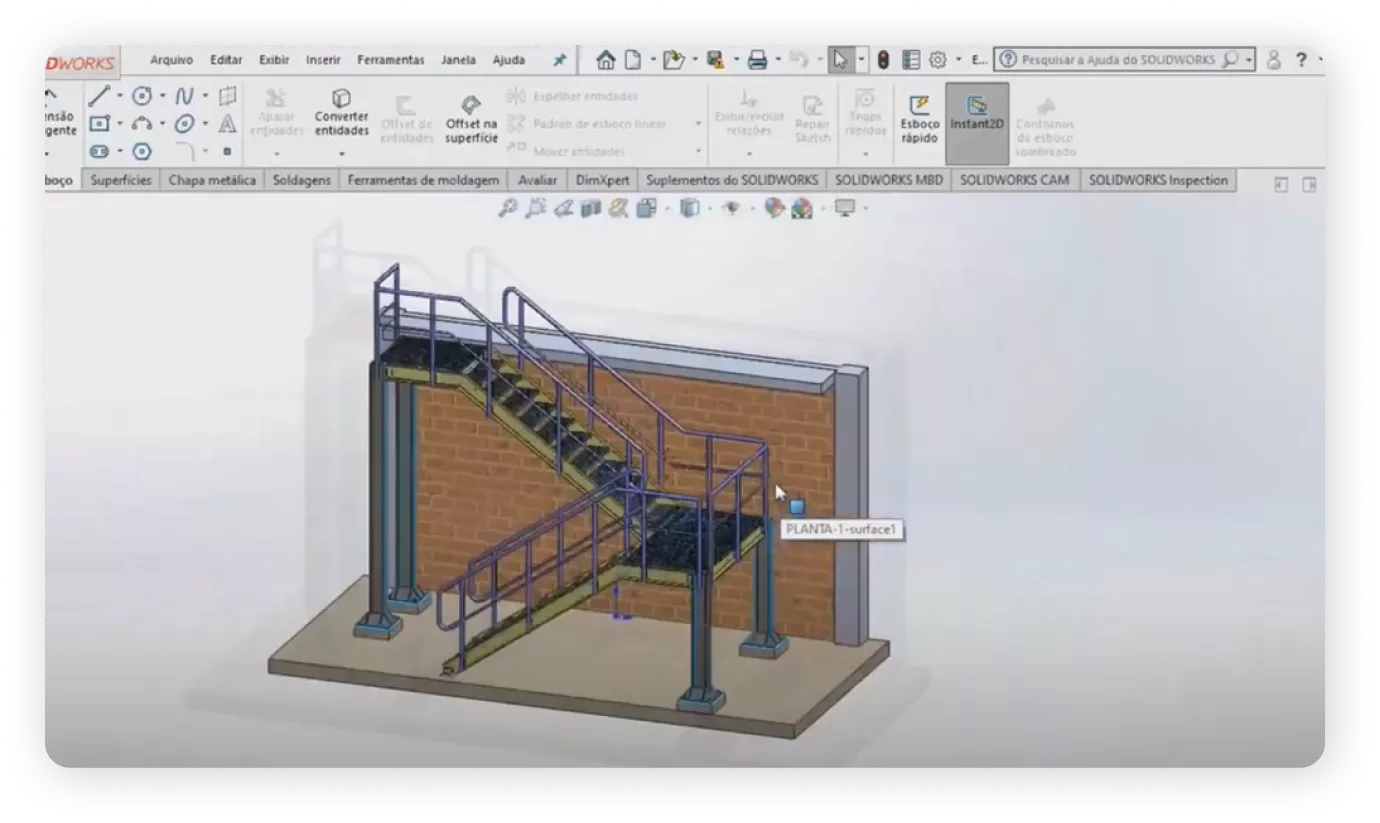Open the Ferramentas menu
The image size is (1380, 823).
(390, 60)
